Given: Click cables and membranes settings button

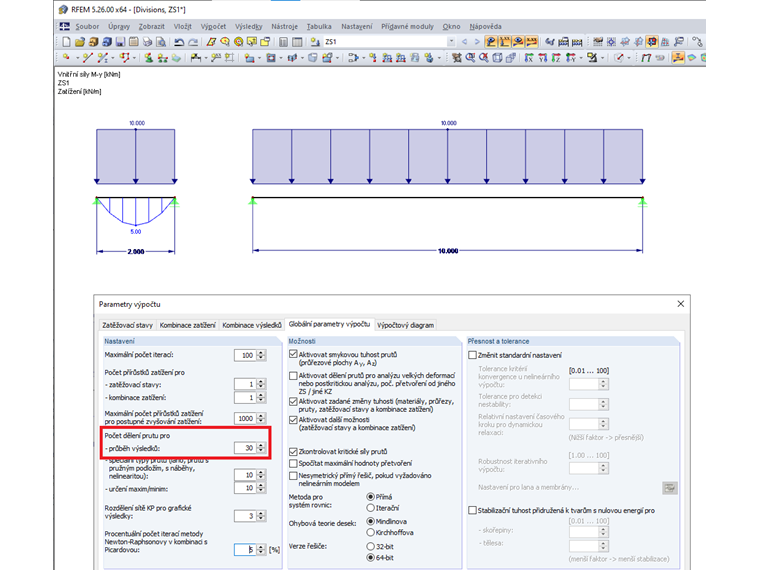Looking at the screenshot, I should tap(670, 488).
